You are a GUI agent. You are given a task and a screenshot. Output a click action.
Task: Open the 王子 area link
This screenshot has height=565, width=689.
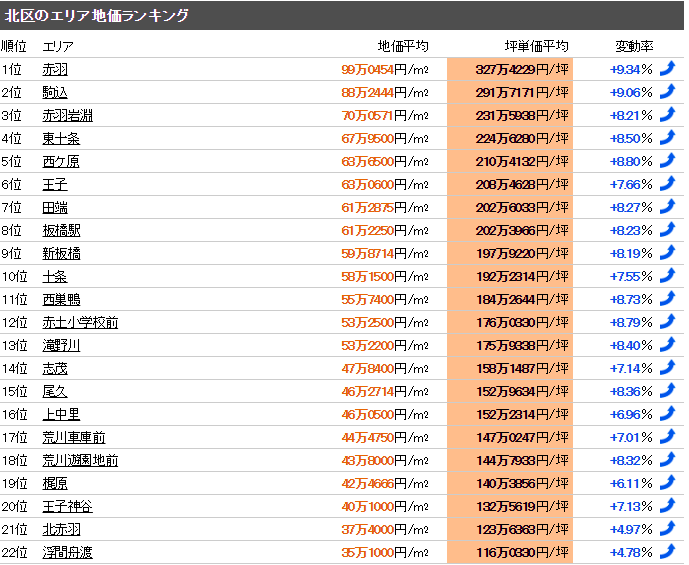click(x=55, y=185)
